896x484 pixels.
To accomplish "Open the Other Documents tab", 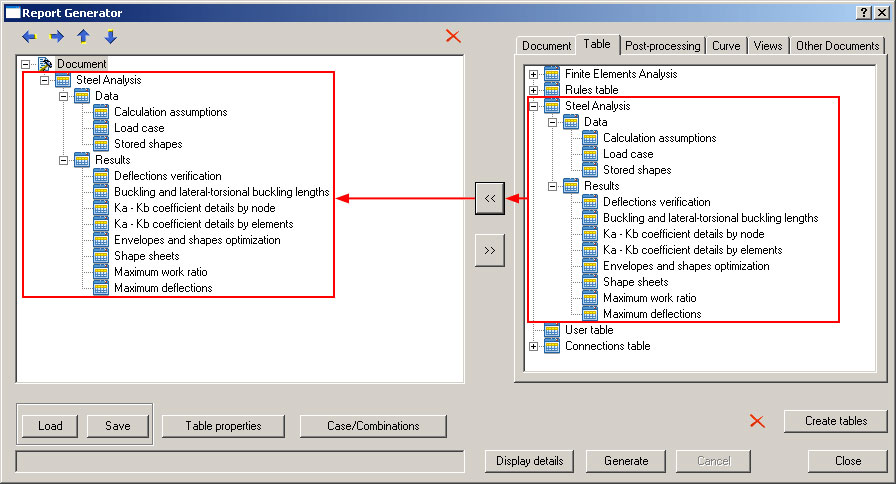I will click(x=837, y=45).
